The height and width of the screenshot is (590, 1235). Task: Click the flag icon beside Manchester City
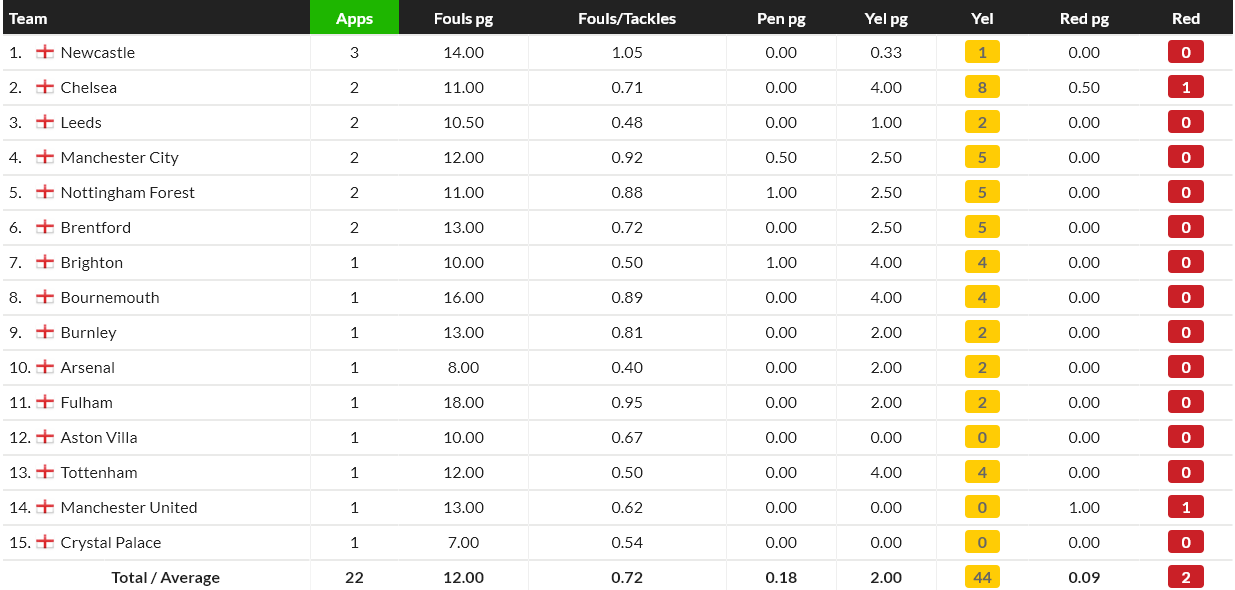point(45,157)
